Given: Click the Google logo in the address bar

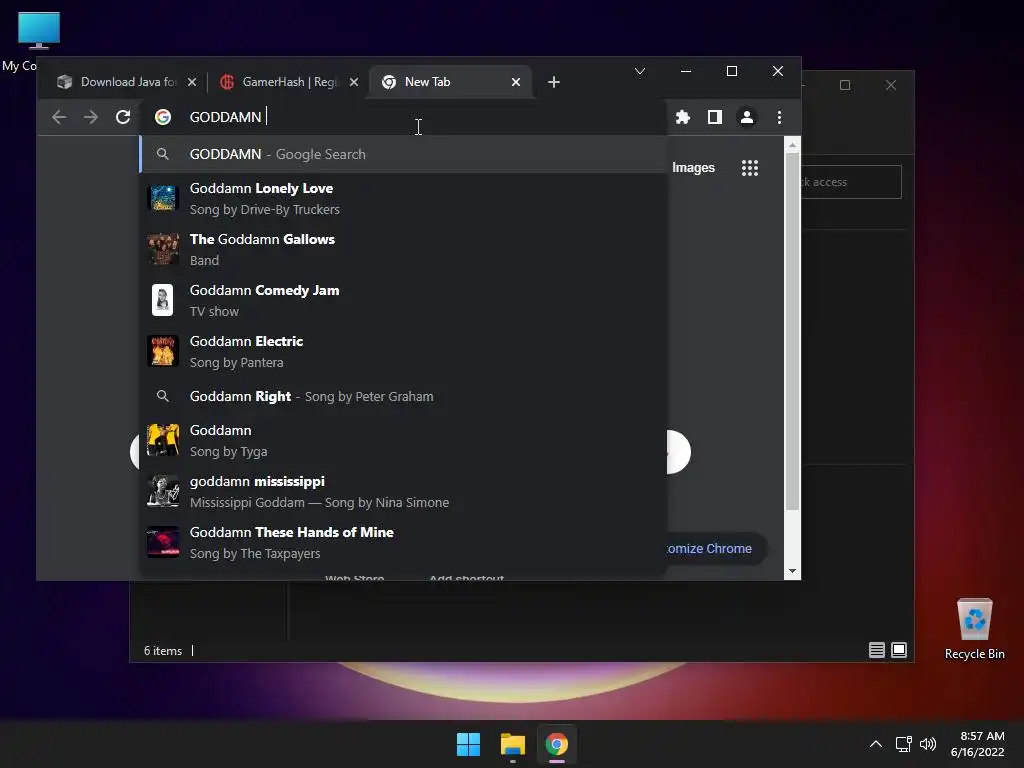Looking at the screenshot, I should click(x=163, y=117).
